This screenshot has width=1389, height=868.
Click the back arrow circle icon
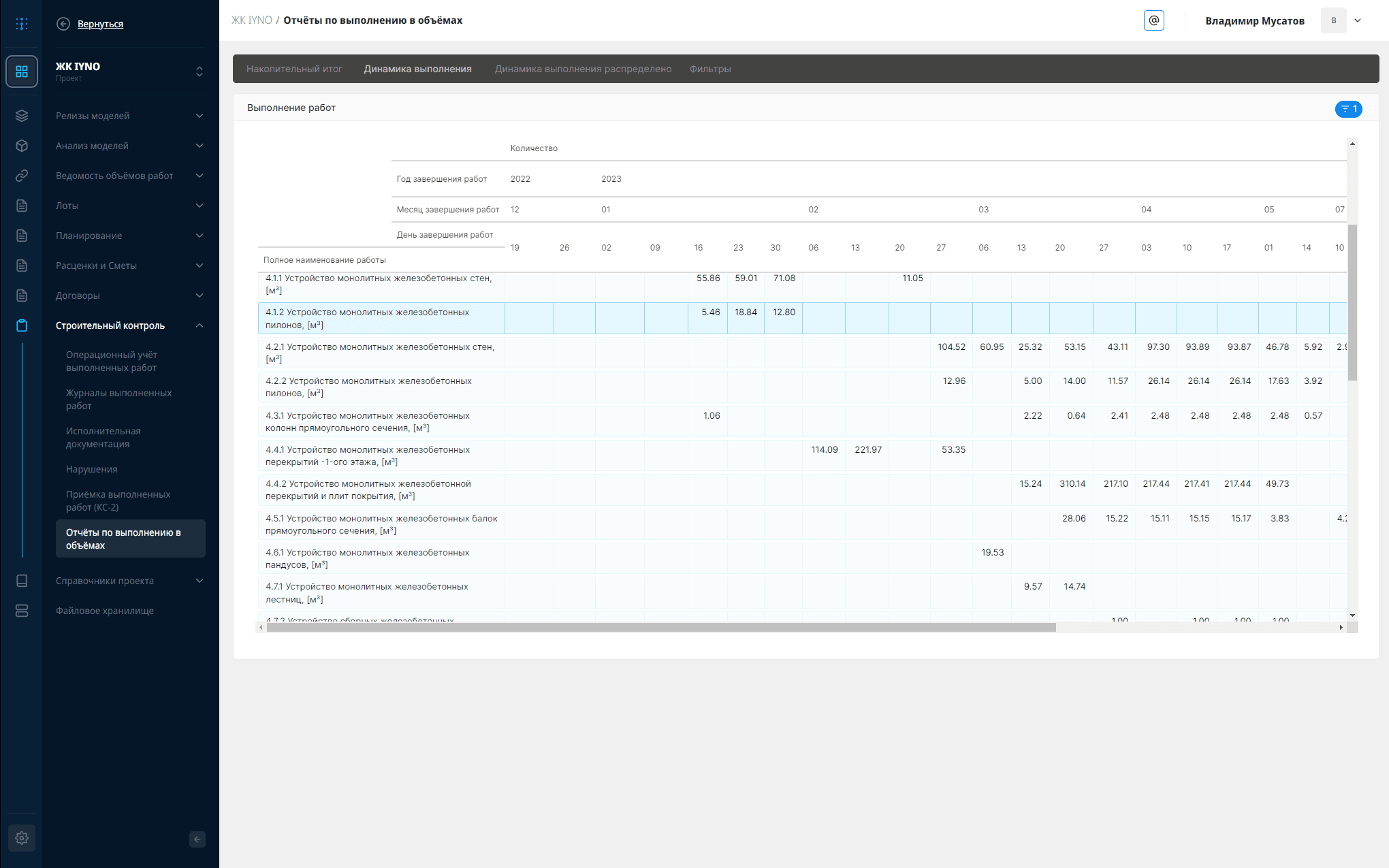63,24
